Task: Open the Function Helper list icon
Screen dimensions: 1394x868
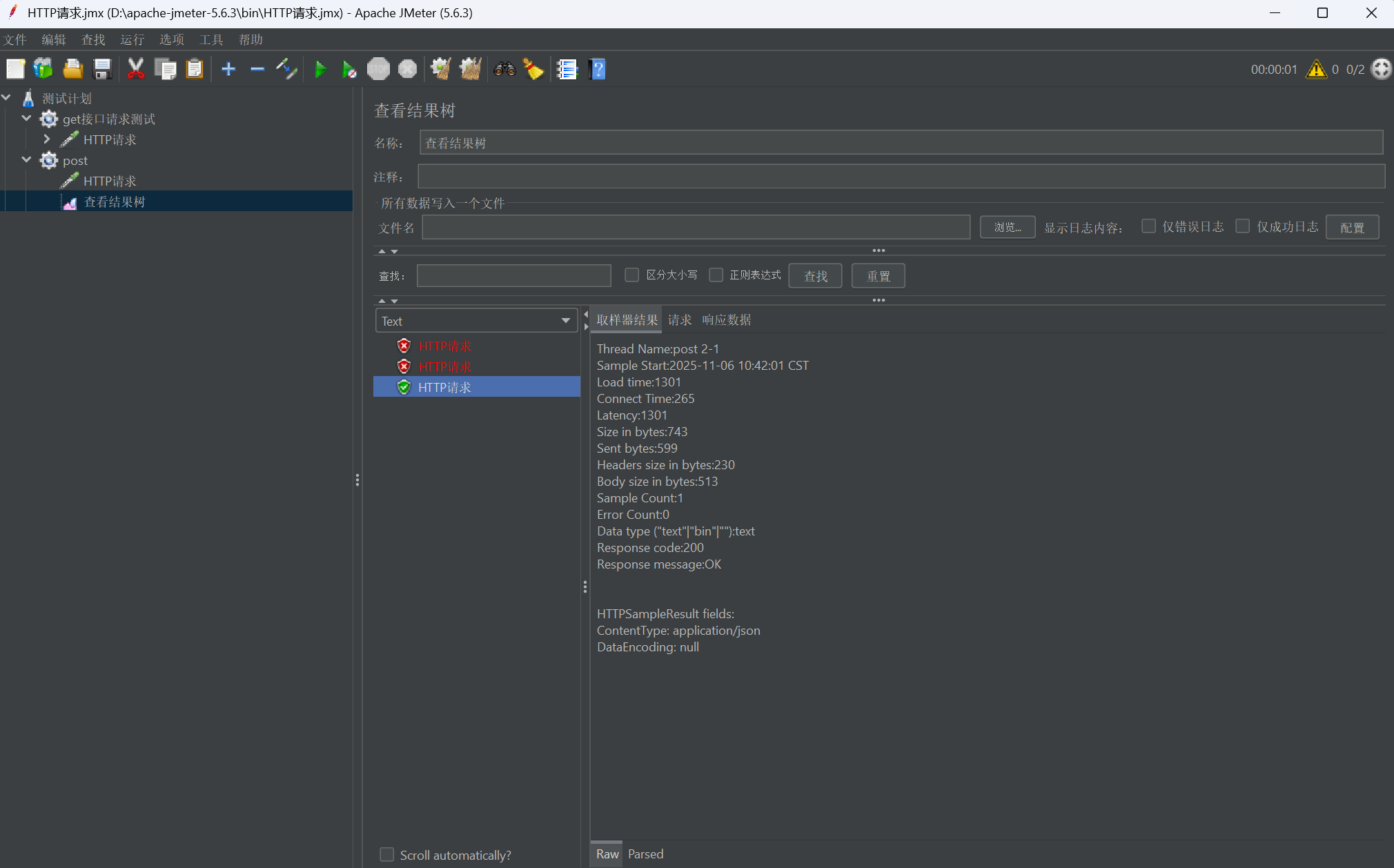Action: point(567,69)
